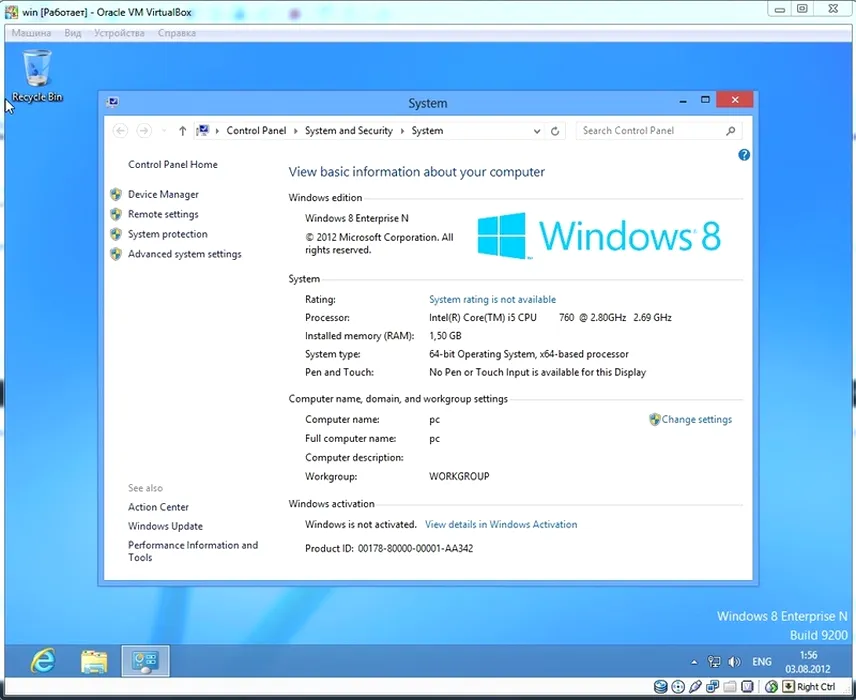The height and width of the screenshot is (700, 856).
Task: Refresh the System control panel page
Action: [x=555, y=131]
